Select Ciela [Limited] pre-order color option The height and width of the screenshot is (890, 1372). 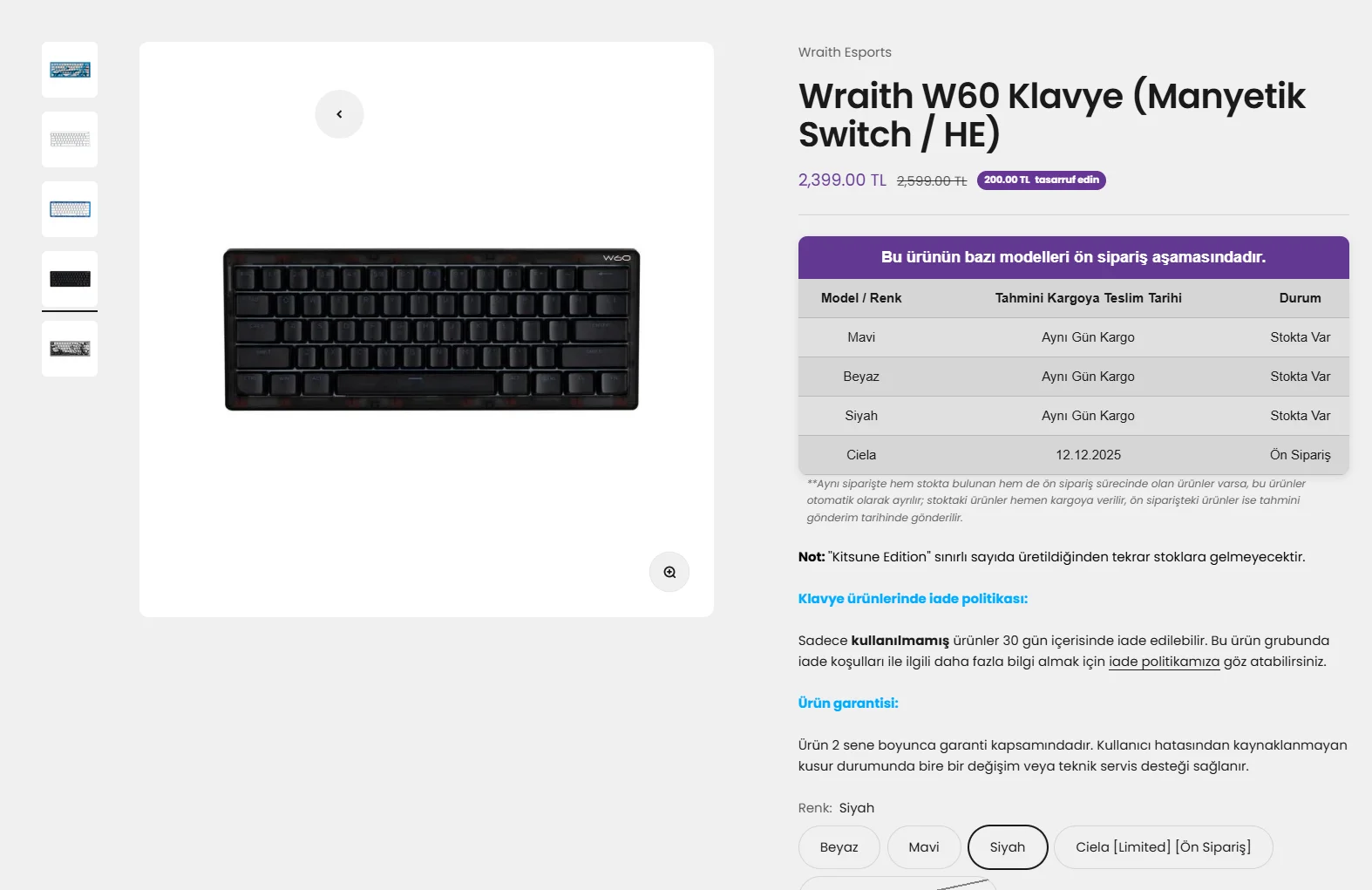pyautogui.click(x=1163, y=847)
